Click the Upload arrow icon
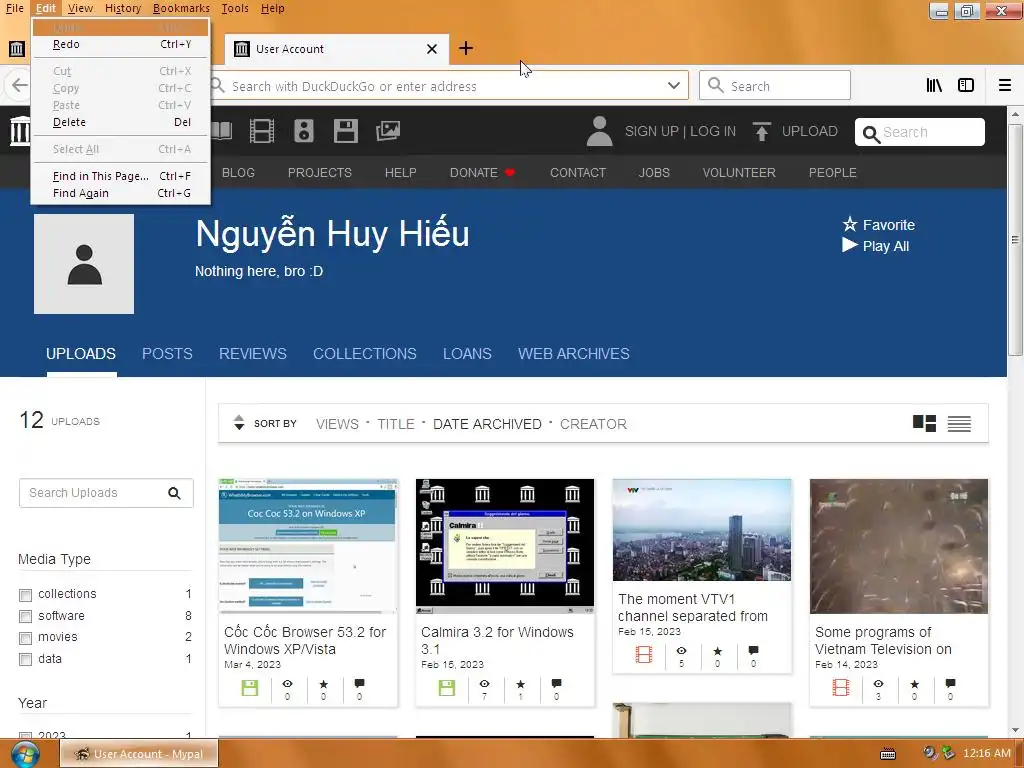 761,131
